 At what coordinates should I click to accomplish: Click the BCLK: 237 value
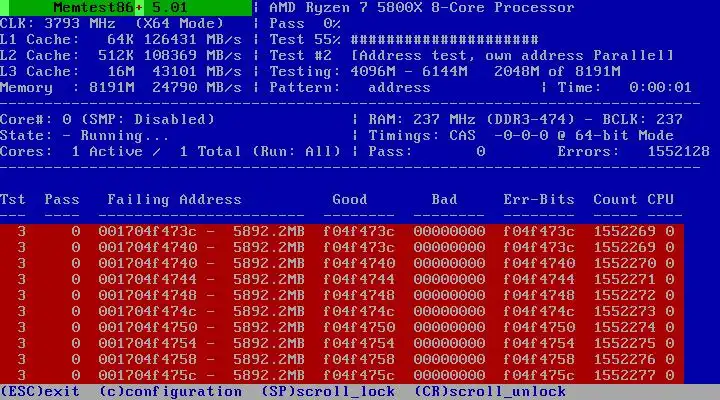tap(643, 119)
